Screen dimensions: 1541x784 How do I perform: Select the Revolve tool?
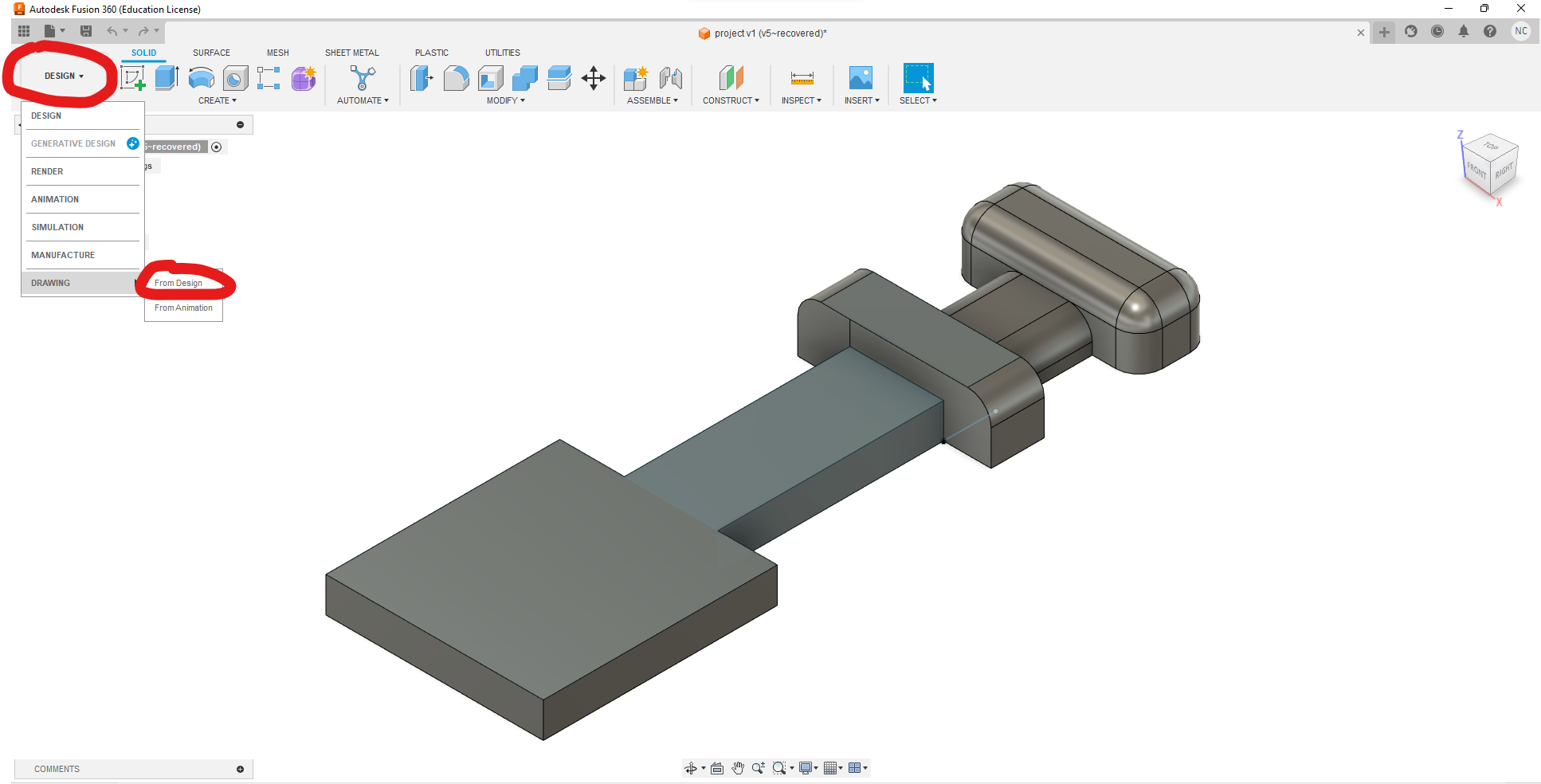coord(202,78)
